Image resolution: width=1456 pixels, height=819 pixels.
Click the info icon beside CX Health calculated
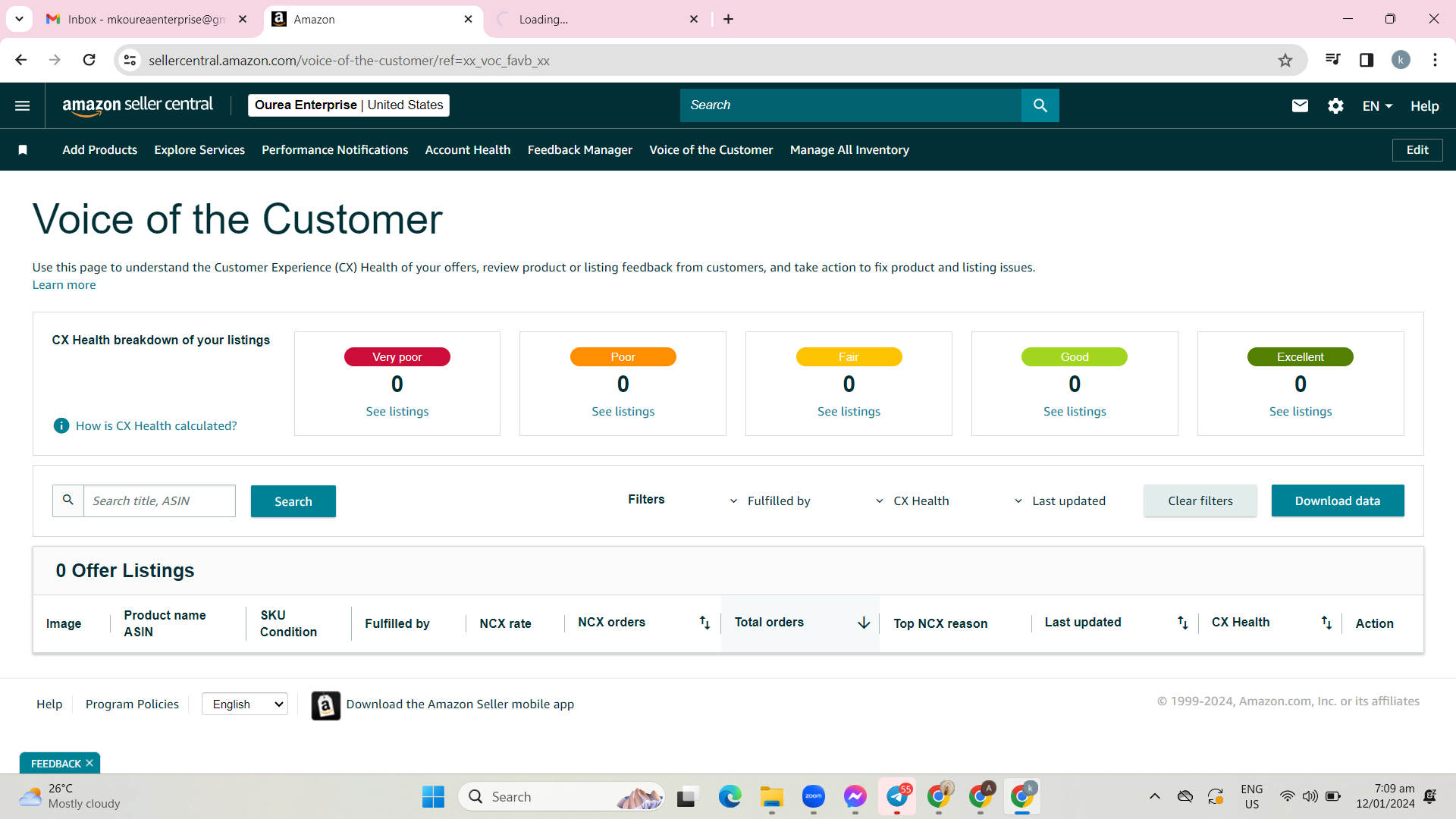[61, 426]
